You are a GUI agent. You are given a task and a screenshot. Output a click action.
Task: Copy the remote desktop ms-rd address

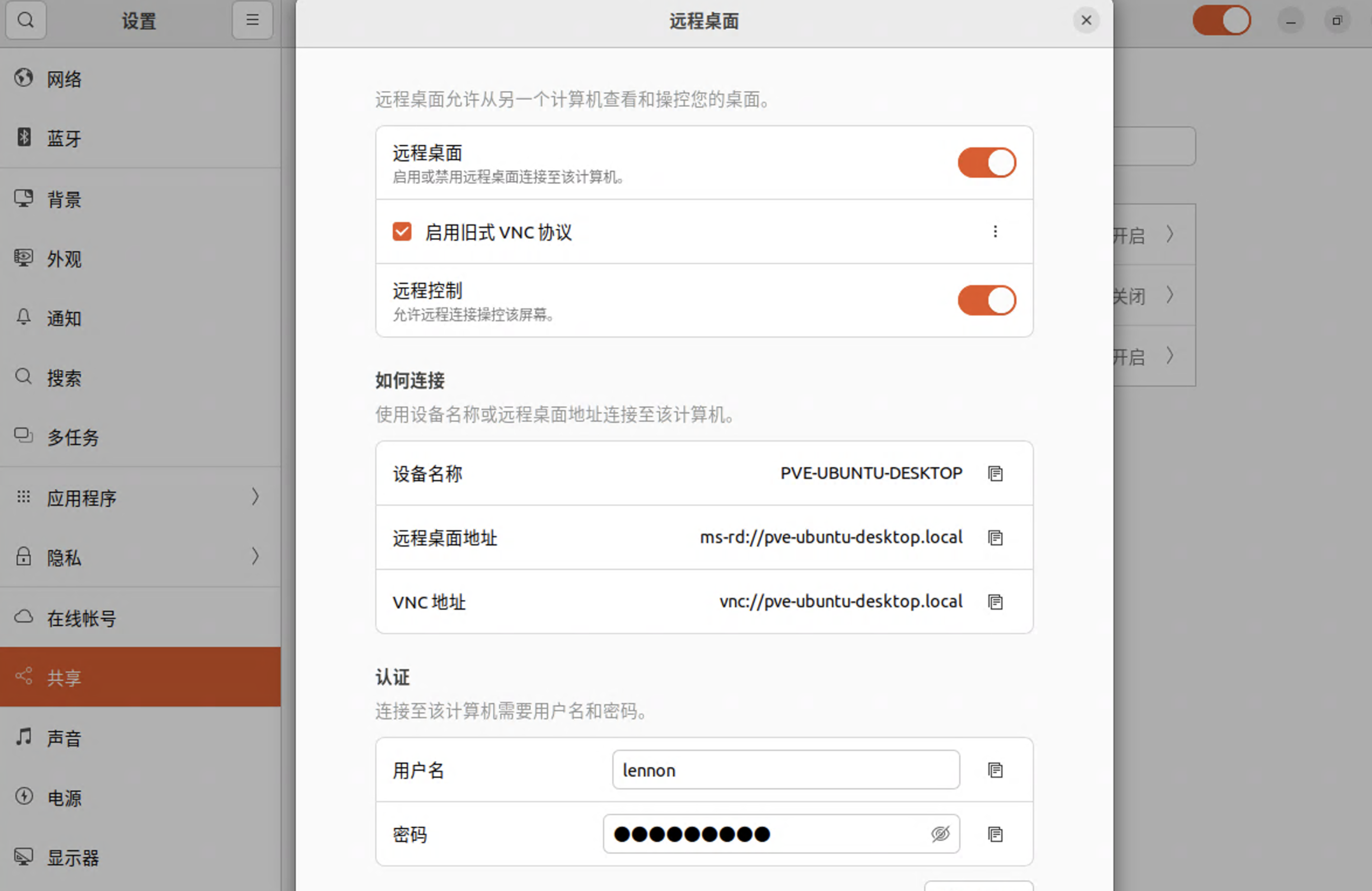[x=995, y=537]
